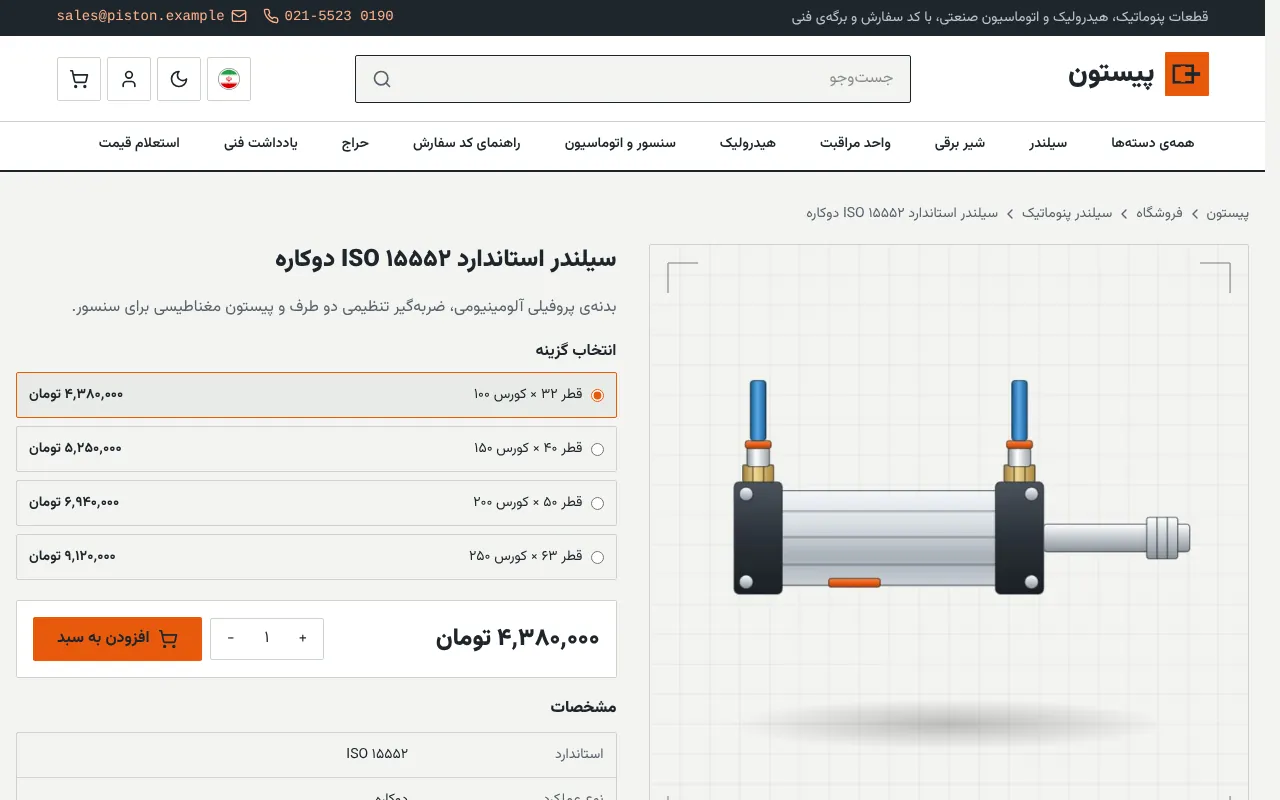Open سنسور و اتوماسیون menu item
Screen dimensions: 1280x800
(620, 143)
